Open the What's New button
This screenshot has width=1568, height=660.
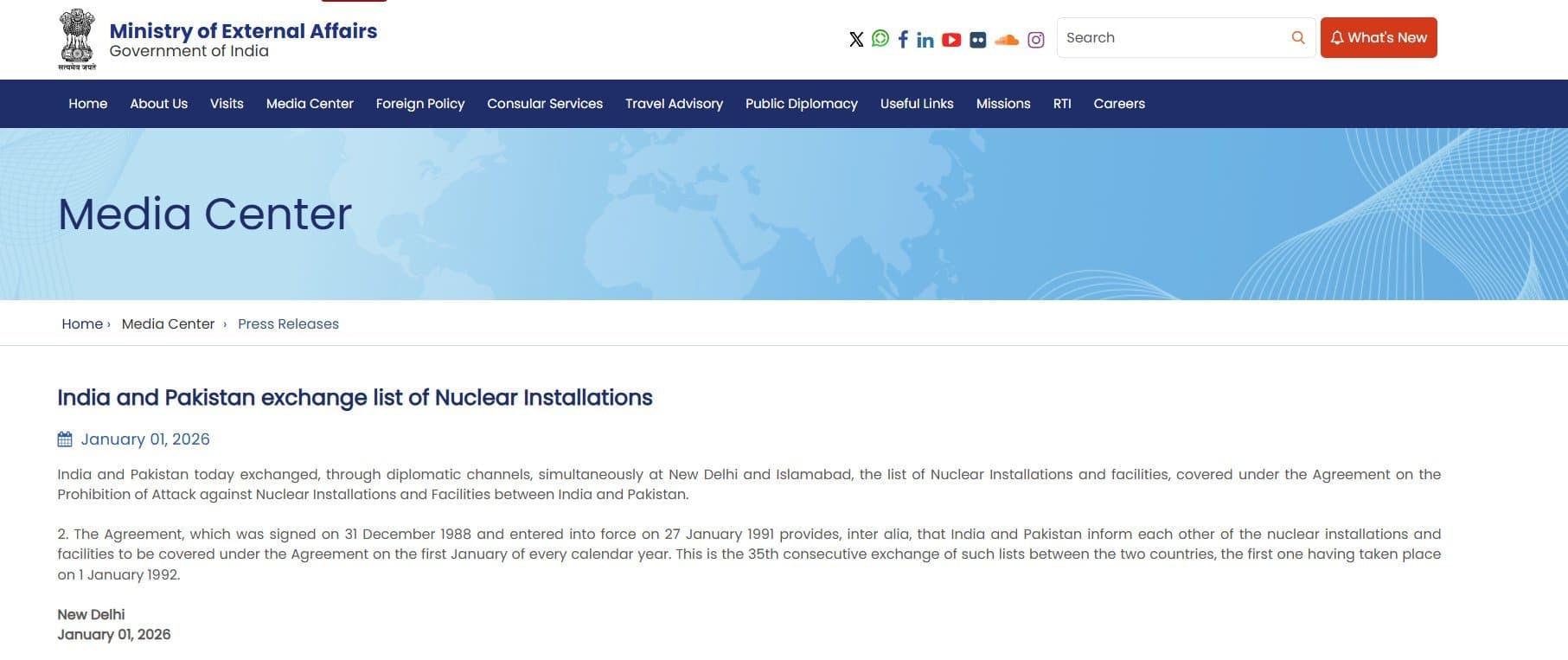click(x=1378, y=38)
